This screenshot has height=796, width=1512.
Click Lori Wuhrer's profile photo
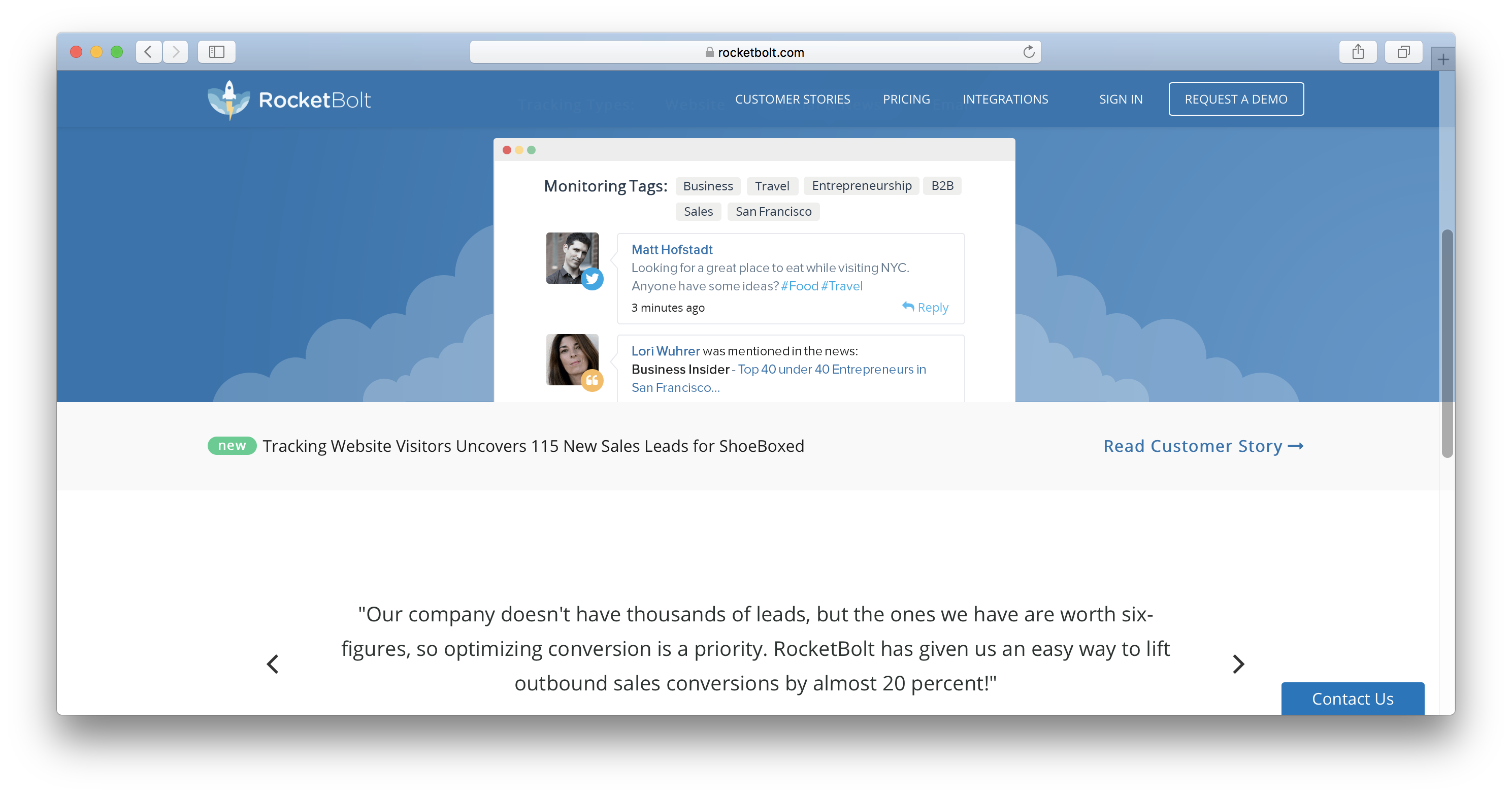point(572,359)
